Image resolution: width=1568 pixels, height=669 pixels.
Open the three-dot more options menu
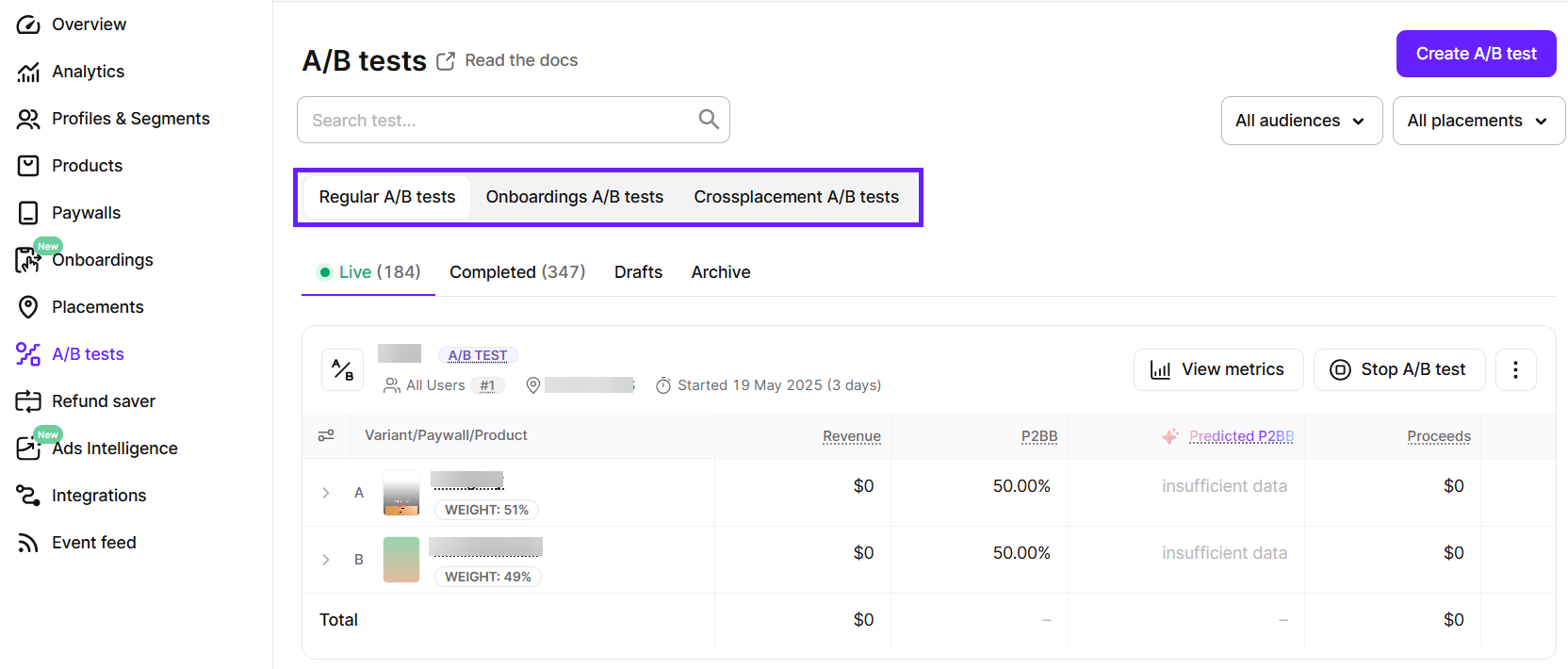tap(1515, 369)
